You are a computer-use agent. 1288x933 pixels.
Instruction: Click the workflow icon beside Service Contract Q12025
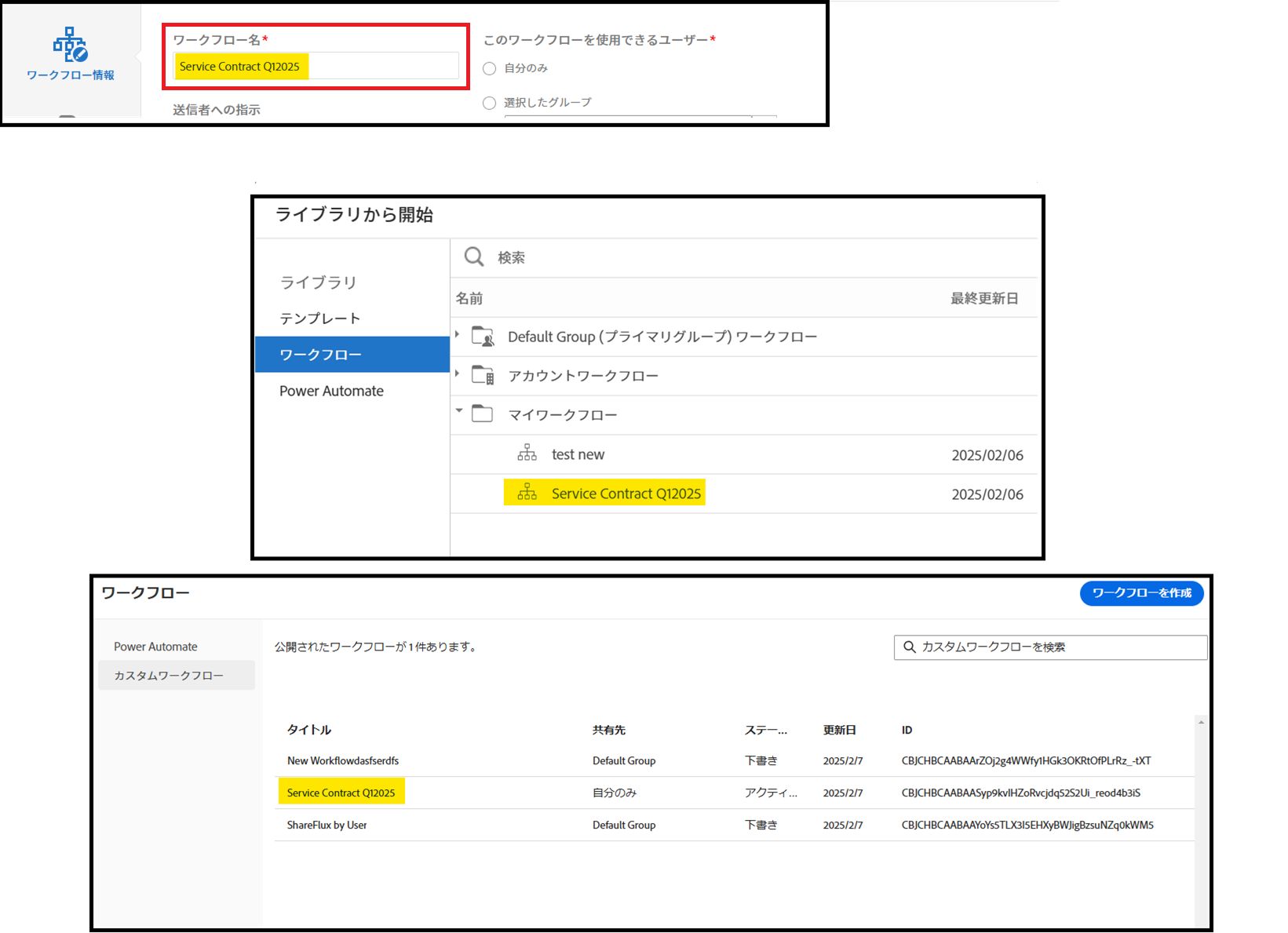(x=527, y=492)
